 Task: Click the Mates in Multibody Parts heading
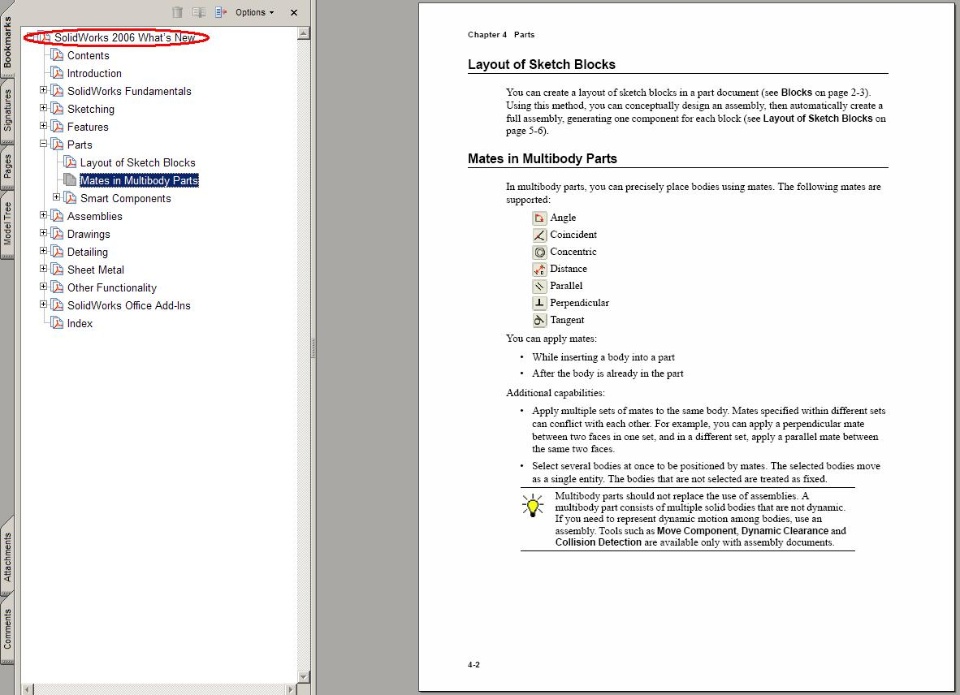[542, 159]
